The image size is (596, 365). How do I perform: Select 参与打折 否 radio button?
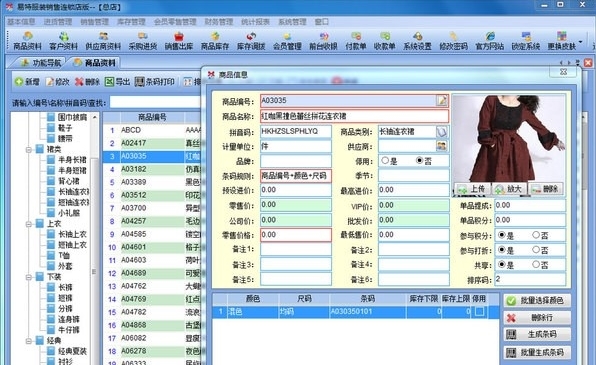[536, 250]
